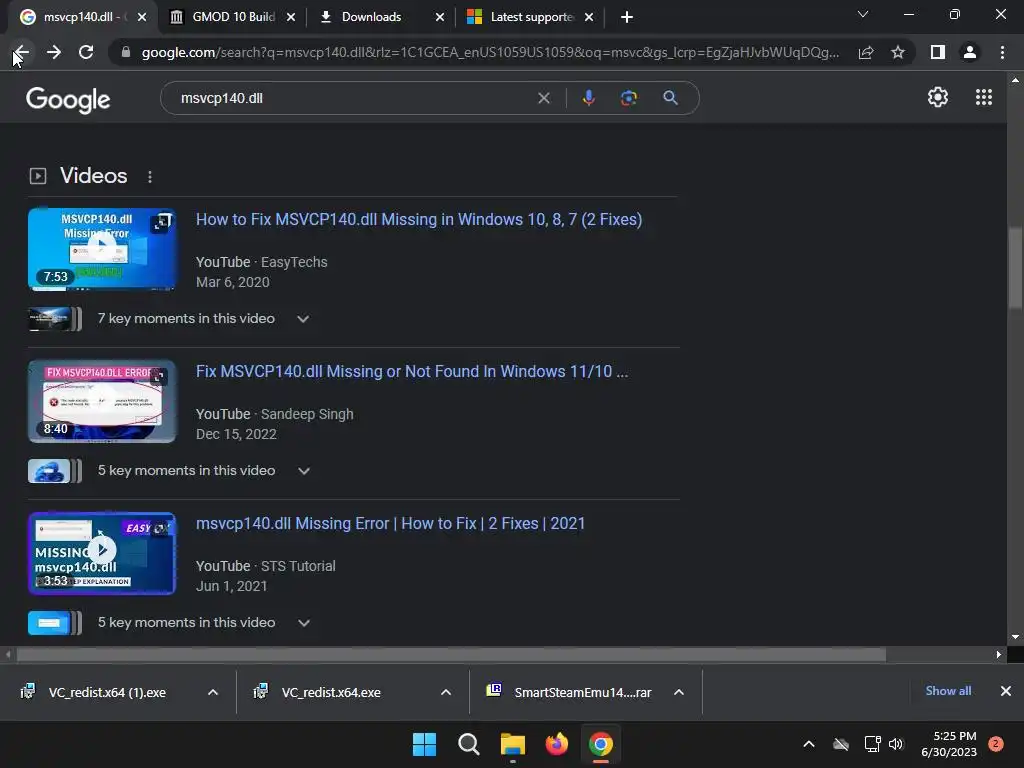Play the EasyTechs 7:53 video thumbnail
1024x768 pixels.
pos(102,249)
